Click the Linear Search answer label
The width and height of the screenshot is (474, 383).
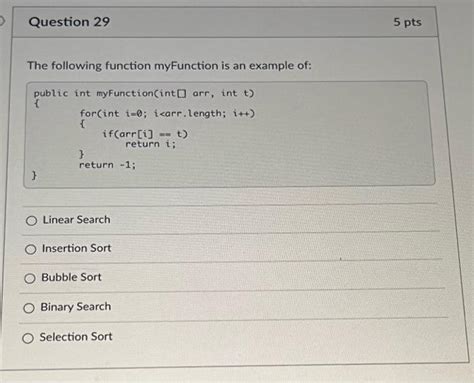pos(76,220)
